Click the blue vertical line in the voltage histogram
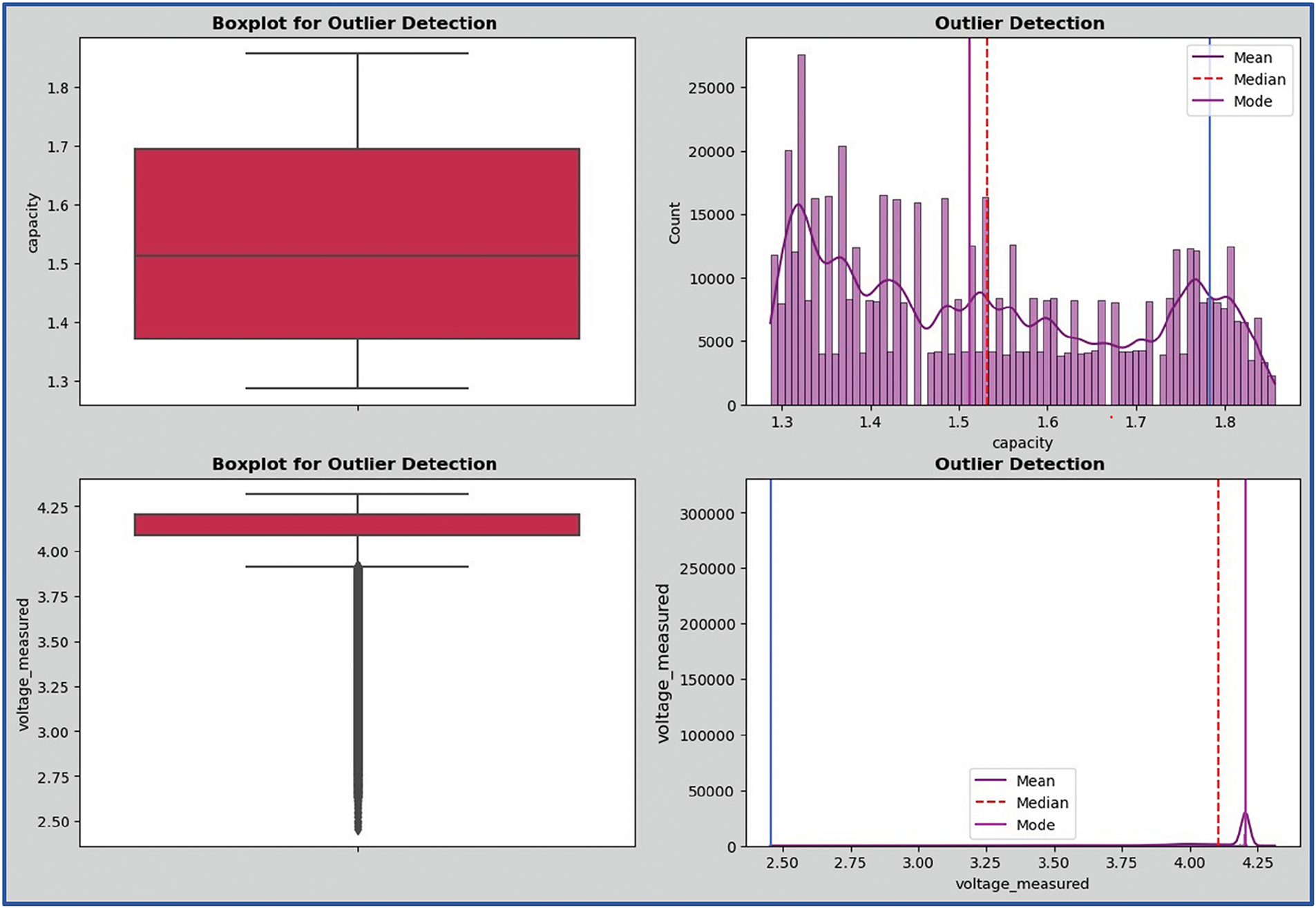 (x=770, y=656)
